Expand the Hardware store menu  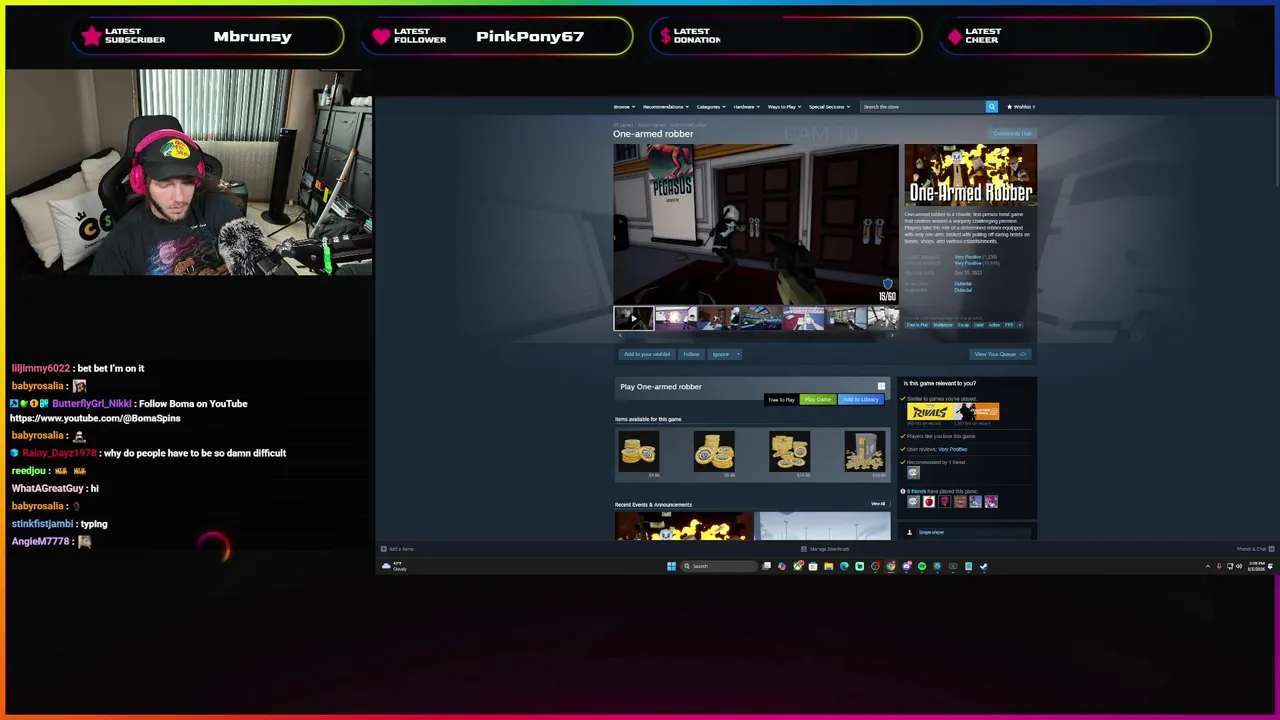[x=746, y=107]
